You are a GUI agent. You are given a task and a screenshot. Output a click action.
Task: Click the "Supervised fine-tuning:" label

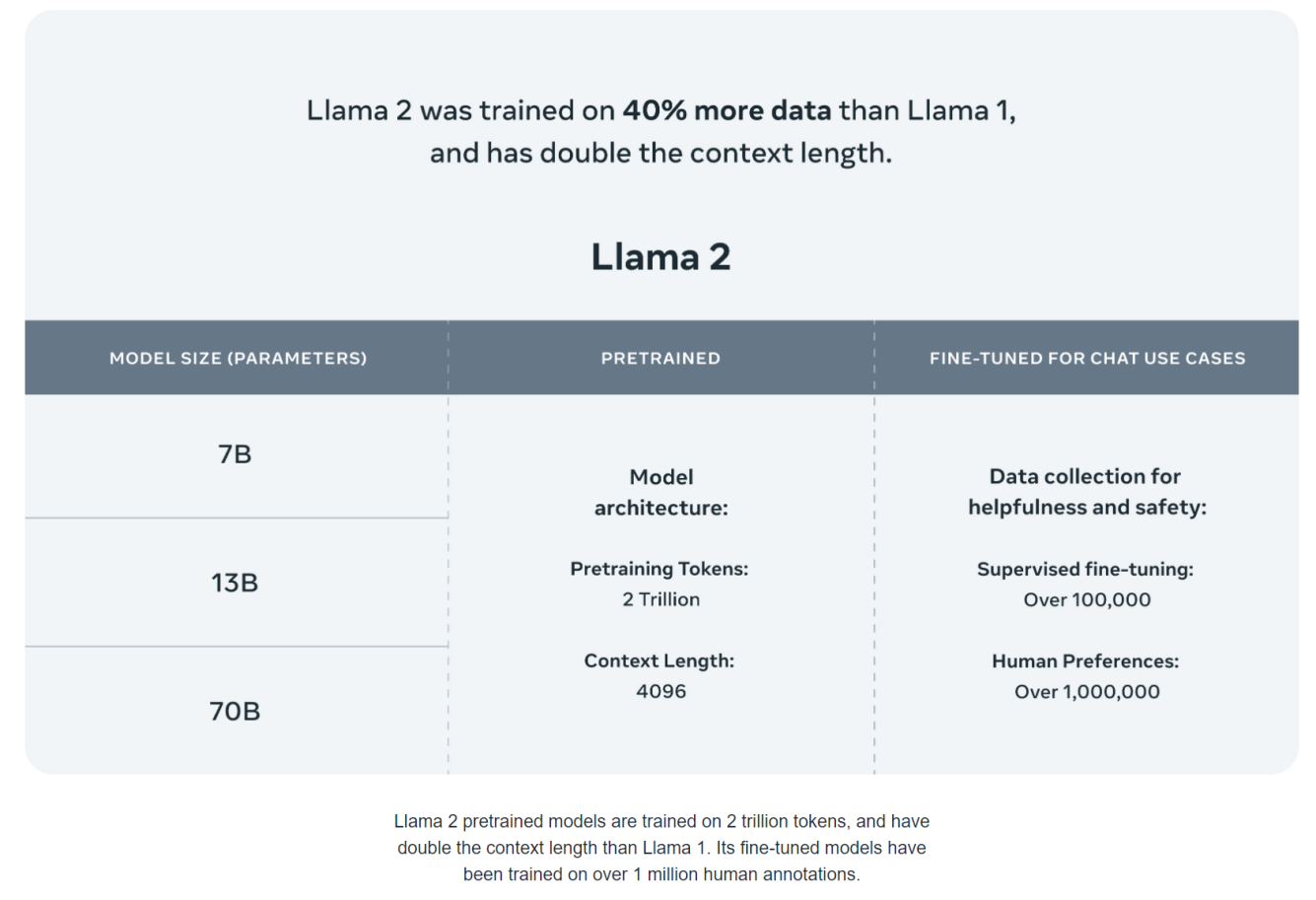(1084, 569)
